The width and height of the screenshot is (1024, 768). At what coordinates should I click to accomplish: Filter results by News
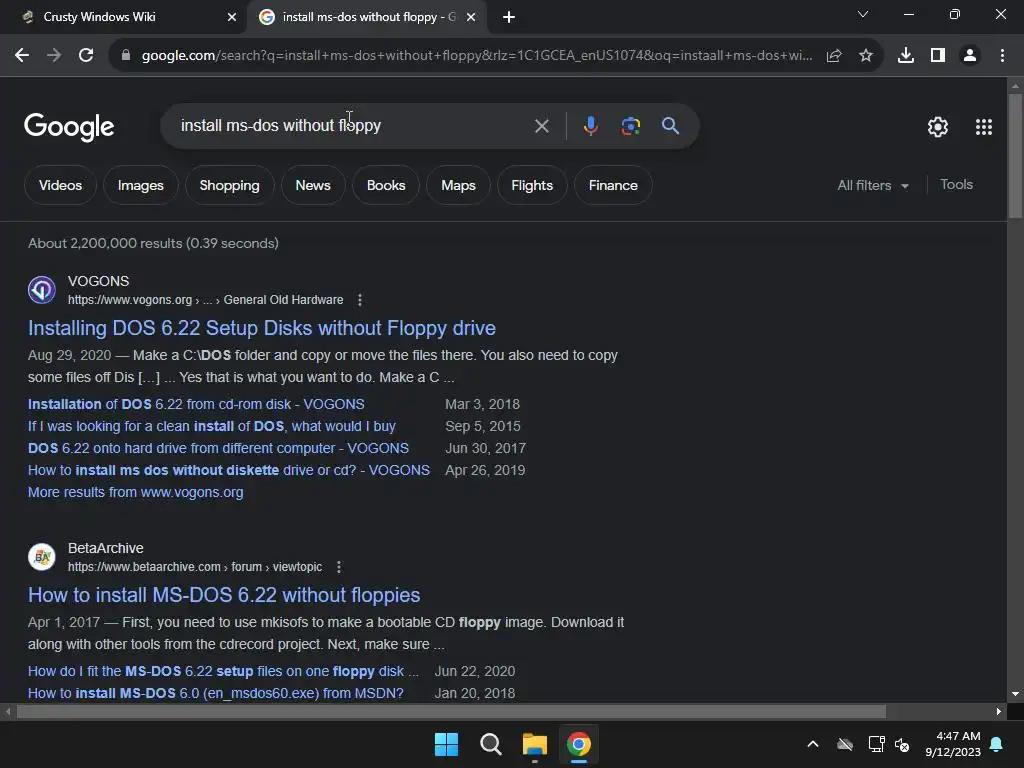(313, 185)
